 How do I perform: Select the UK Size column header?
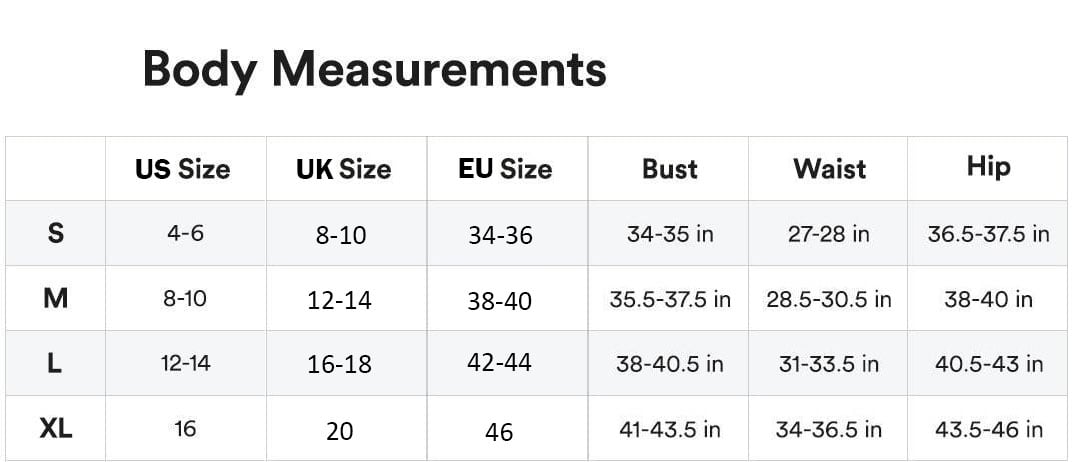[x=343, y=169]
